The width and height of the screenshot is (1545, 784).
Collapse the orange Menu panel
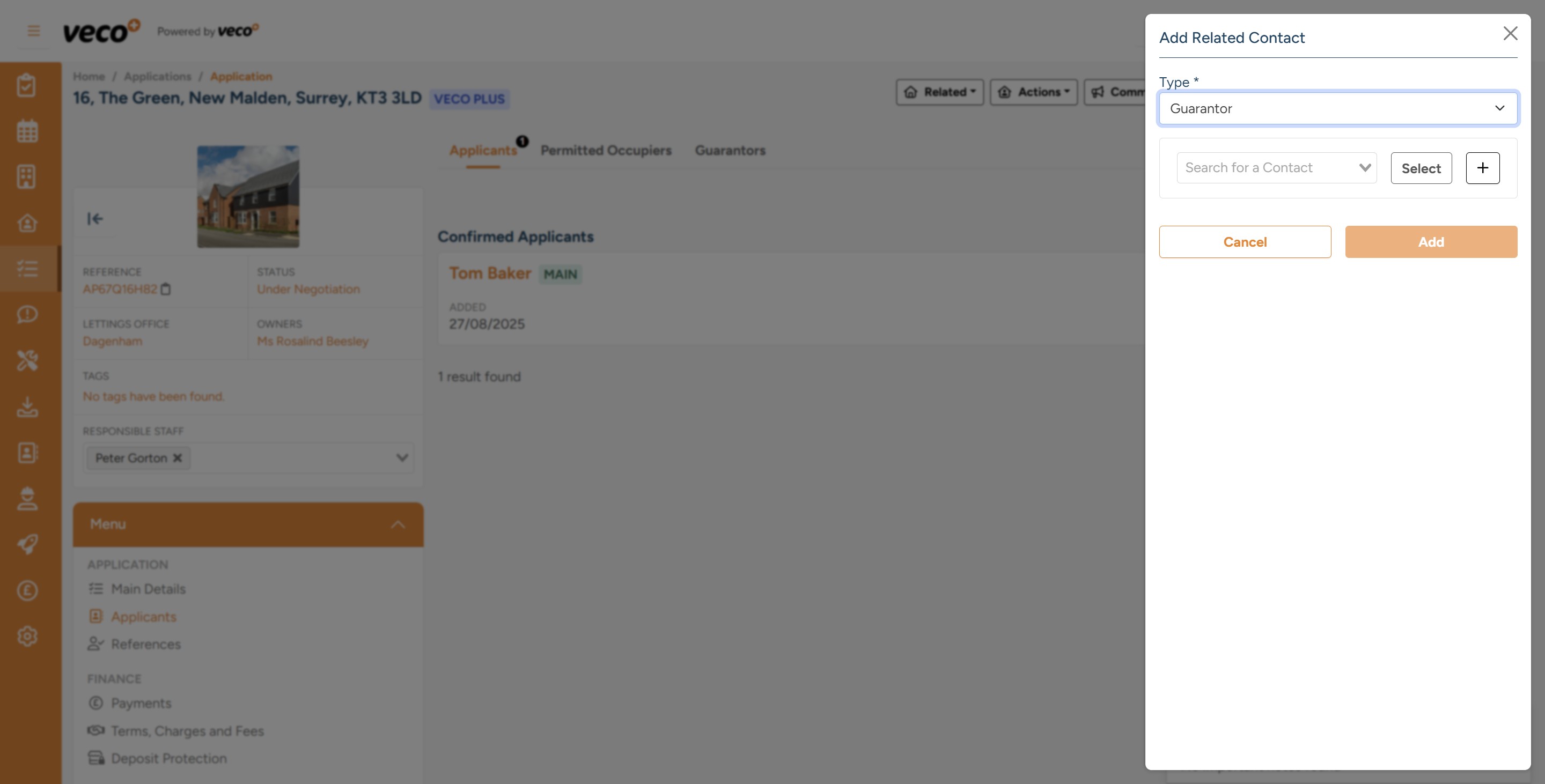(396, 524)
